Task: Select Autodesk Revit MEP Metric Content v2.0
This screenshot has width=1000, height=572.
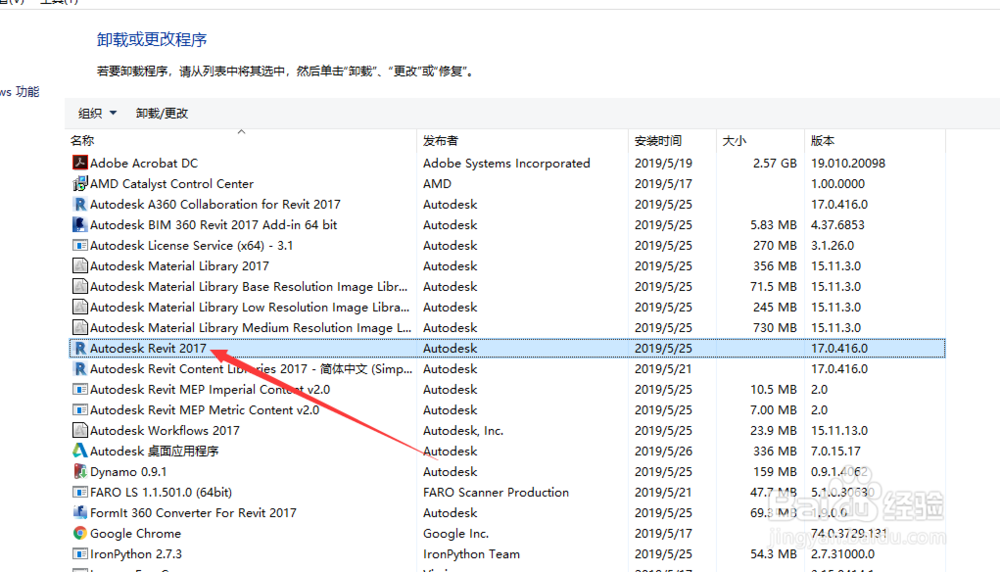Action: [204, 409]
